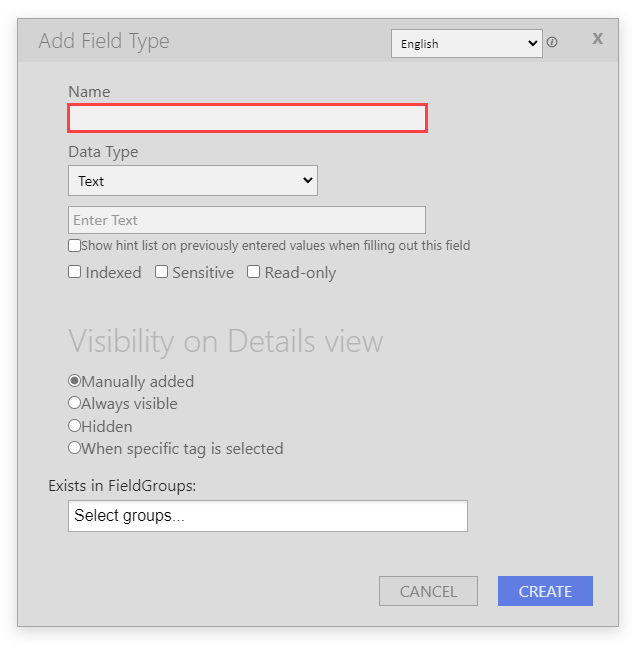Click the blue CREATE button
The width and height of the screenshot is (636, 645).
pyautogui.click(x=545, y=591)
